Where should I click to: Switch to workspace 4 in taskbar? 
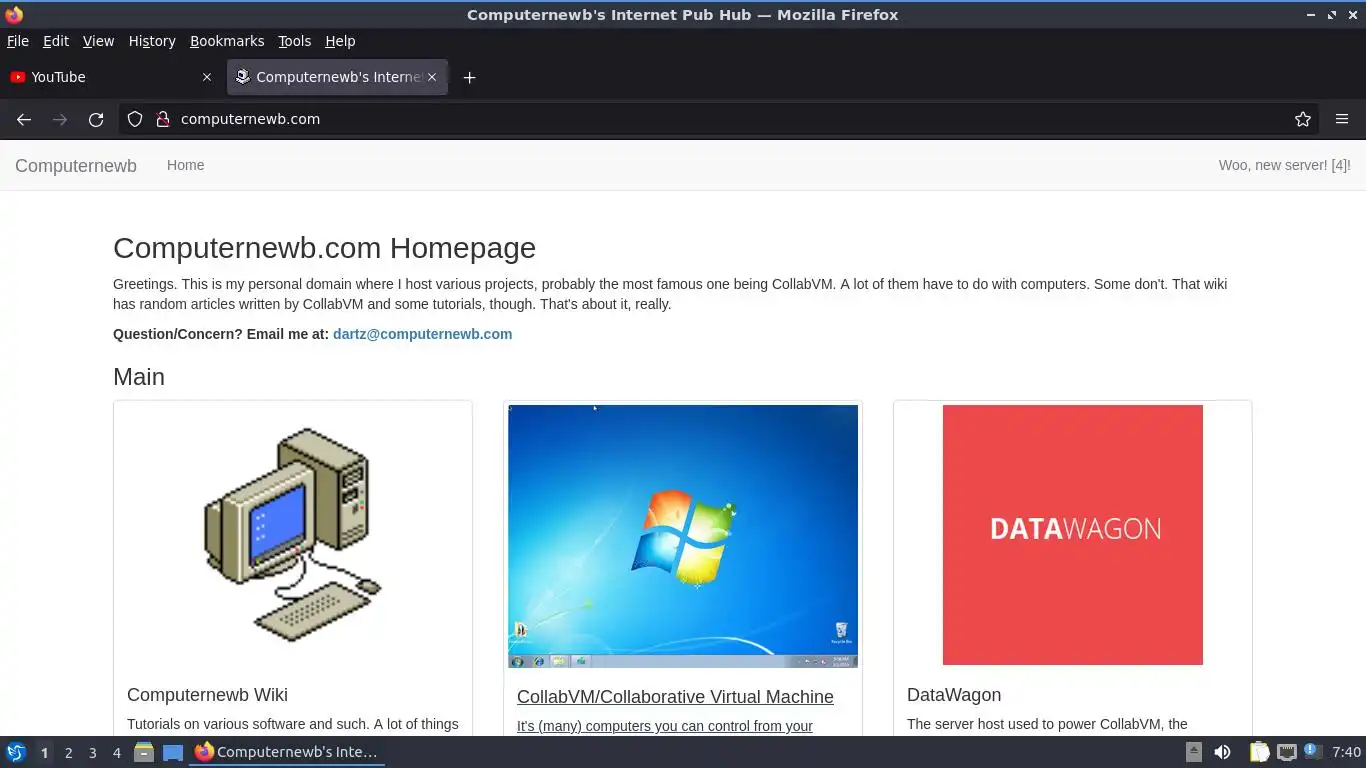coord(116,753)
